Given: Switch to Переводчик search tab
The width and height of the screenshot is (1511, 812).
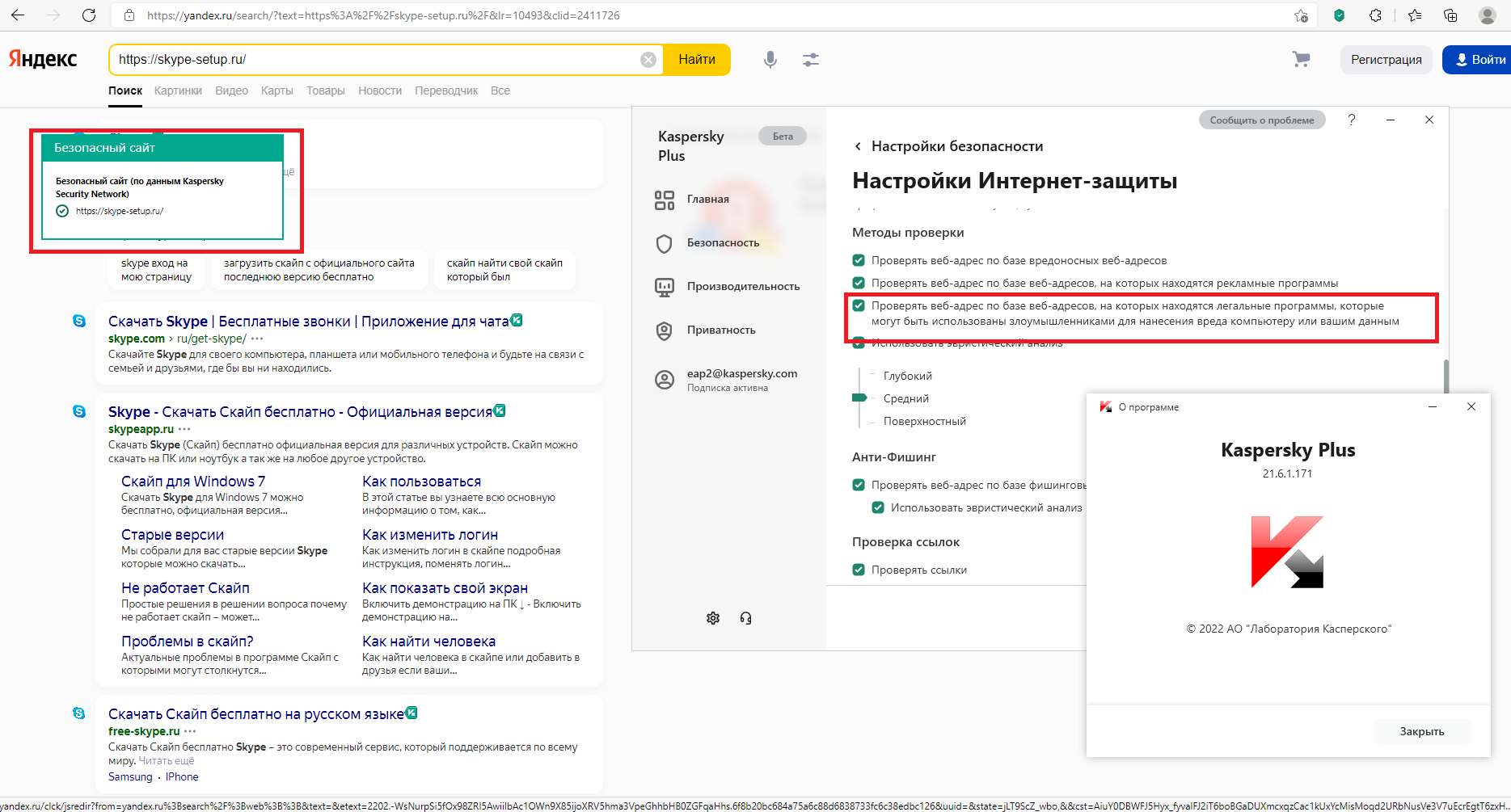Looking at the screenshot, I should point(446,90).
